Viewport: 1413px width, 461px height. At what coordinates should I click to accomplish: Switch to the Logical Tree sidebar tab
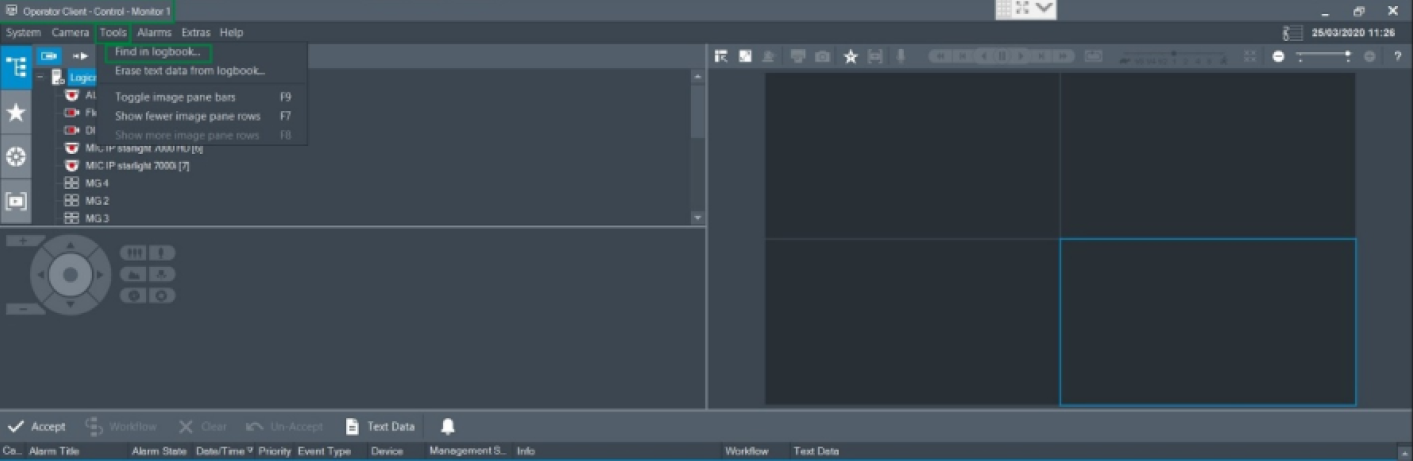[x=16, y=68]
